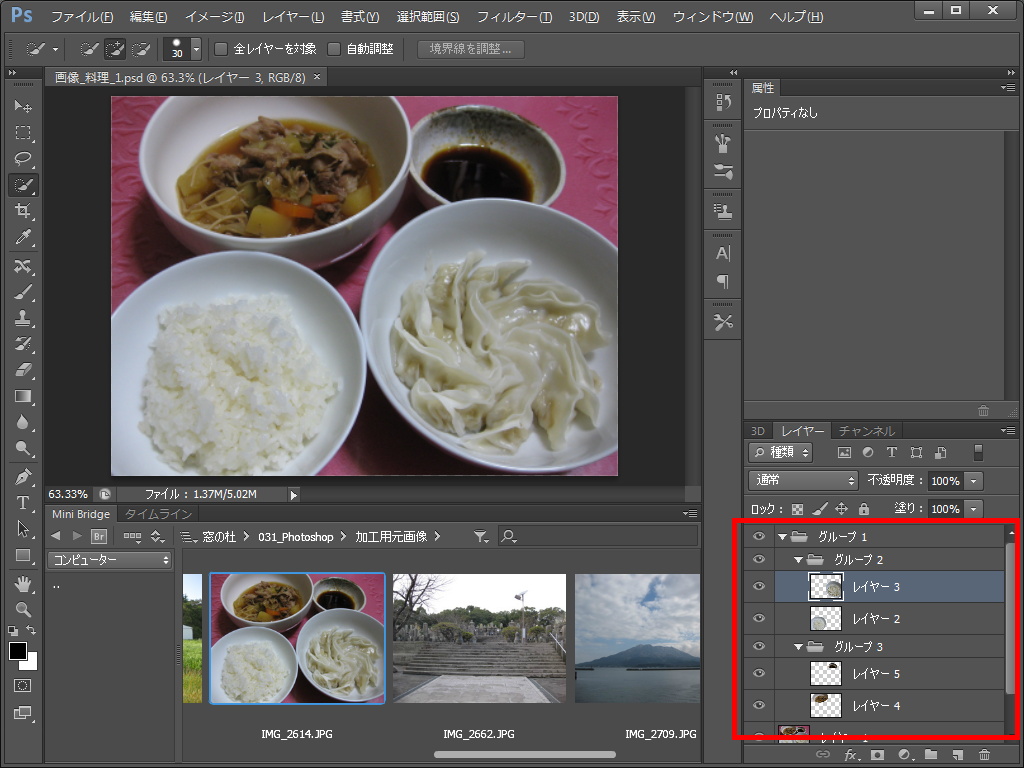Select the Lasso tool
The width and height of the screenshot is (1024, 768).
tap(23, 159)
